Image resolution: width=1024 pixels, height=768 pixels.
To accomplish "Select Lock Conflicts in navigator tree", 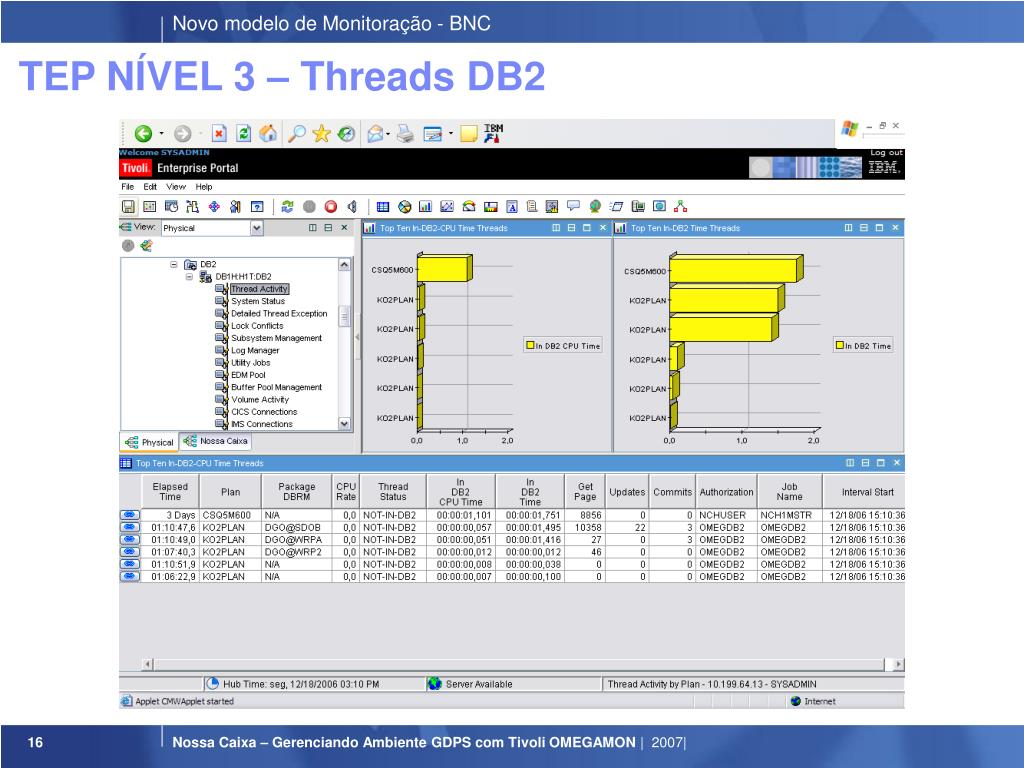I will click(257, 326).
